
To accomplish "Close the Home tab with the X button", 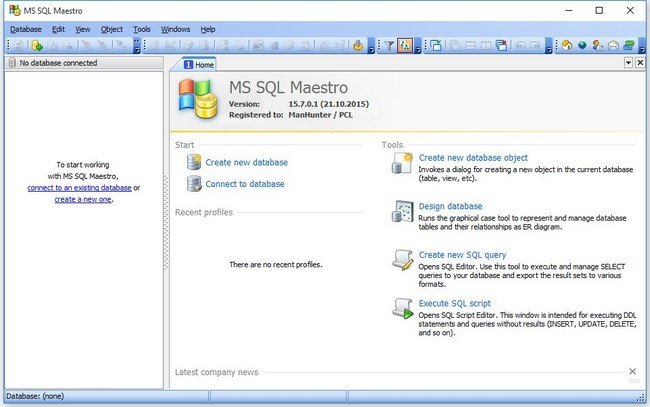I will (x=640, y=63).
